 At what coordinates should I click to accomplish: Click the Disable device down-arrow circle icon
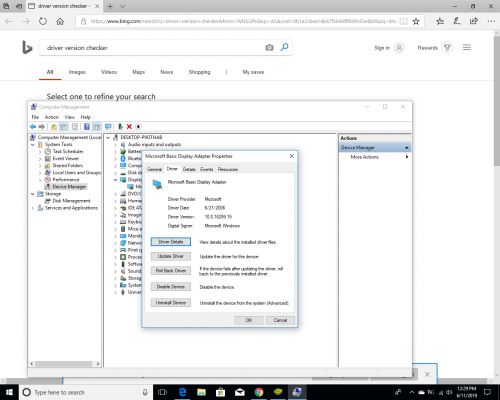[138, 127]
